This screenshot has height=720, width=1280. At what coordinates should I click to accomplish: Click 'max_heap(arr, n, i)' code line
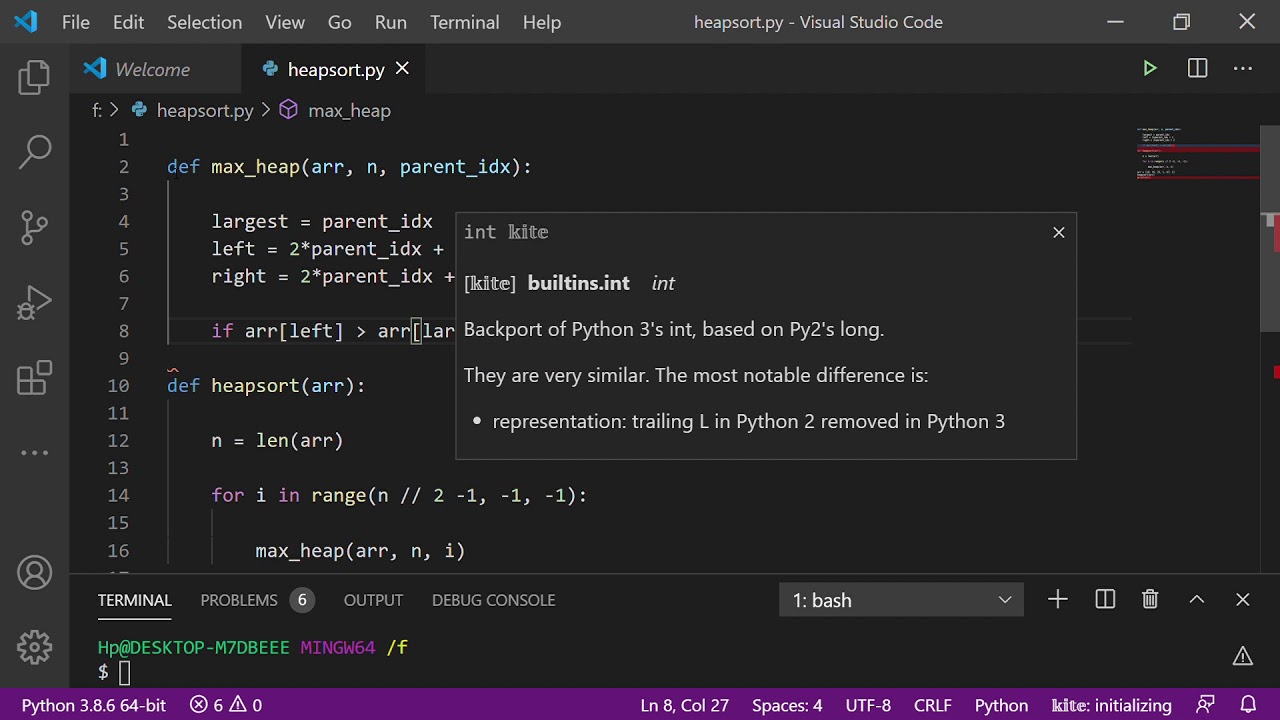(360, 551)
